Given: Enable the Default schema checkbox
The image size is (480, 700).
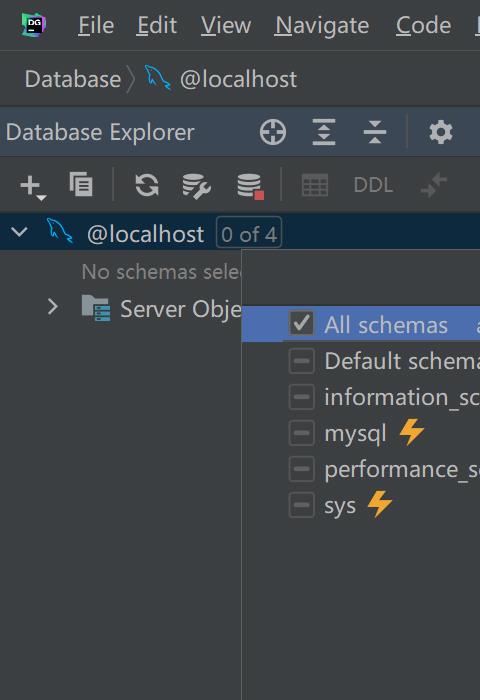Looking at the screenshot, I should pyautogui.click(x=301, y=360).
